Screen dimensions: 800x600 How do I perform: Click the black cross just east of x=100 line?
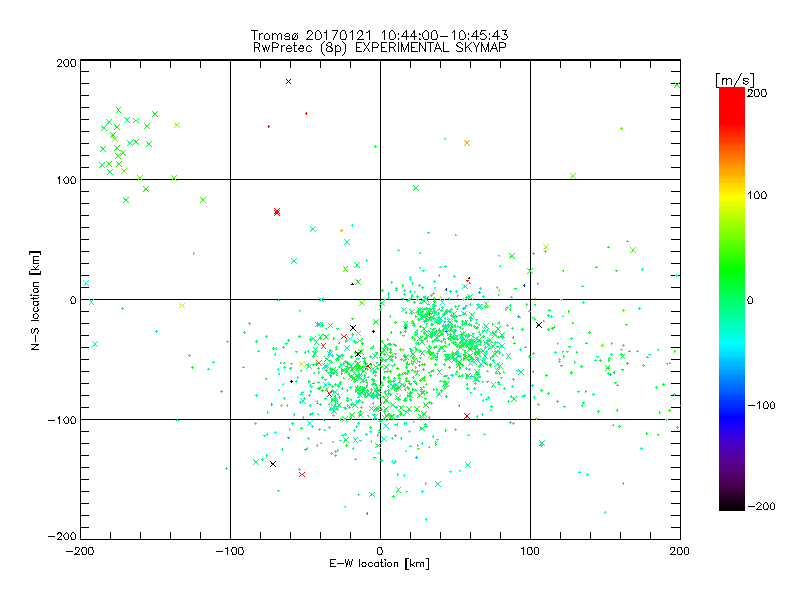[539, 324]
